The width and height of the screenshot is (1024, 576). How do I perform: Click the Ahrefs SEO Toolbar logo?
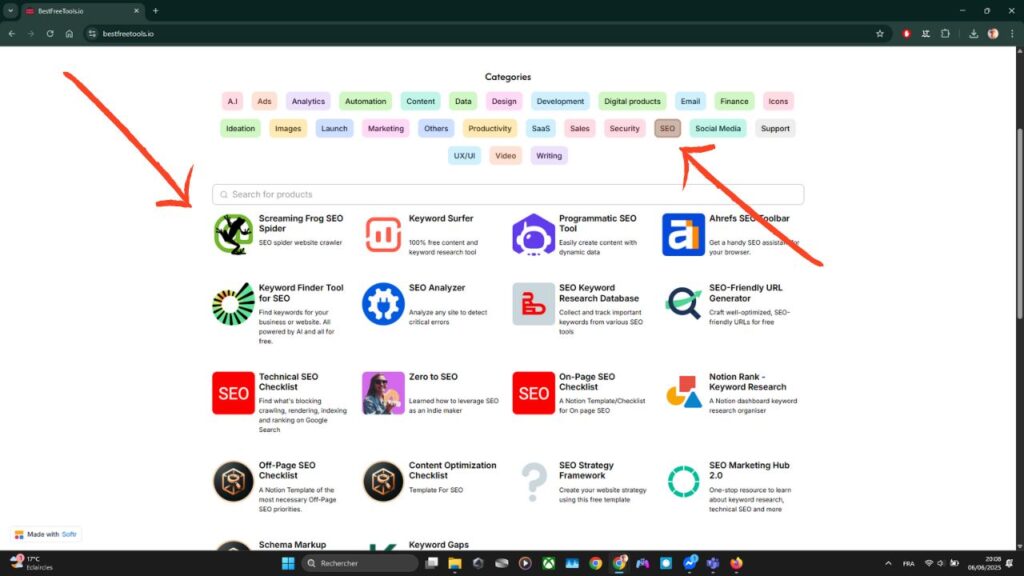click(683, 234)
